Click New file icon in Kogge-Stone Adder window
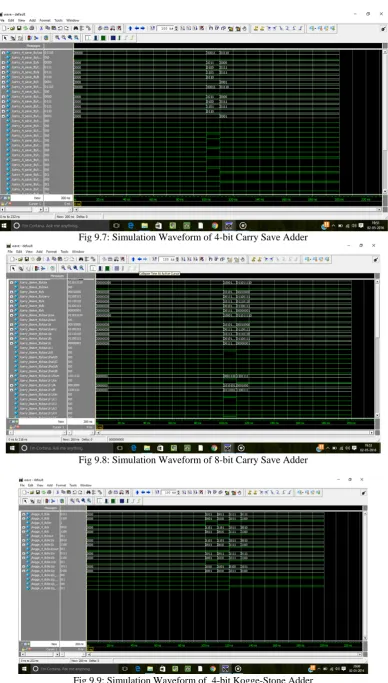Viewport: 388px width, 683px height. click(24, 492)
